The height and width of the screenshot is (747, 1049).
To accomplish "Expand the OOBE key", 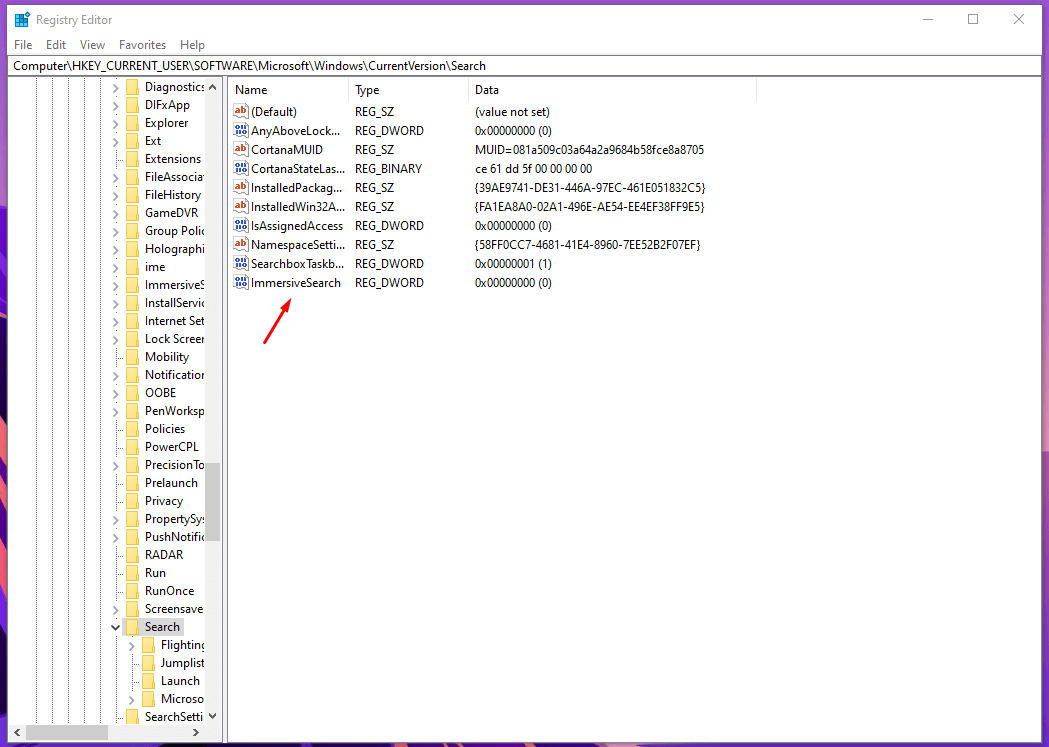I will coord(115,393).
